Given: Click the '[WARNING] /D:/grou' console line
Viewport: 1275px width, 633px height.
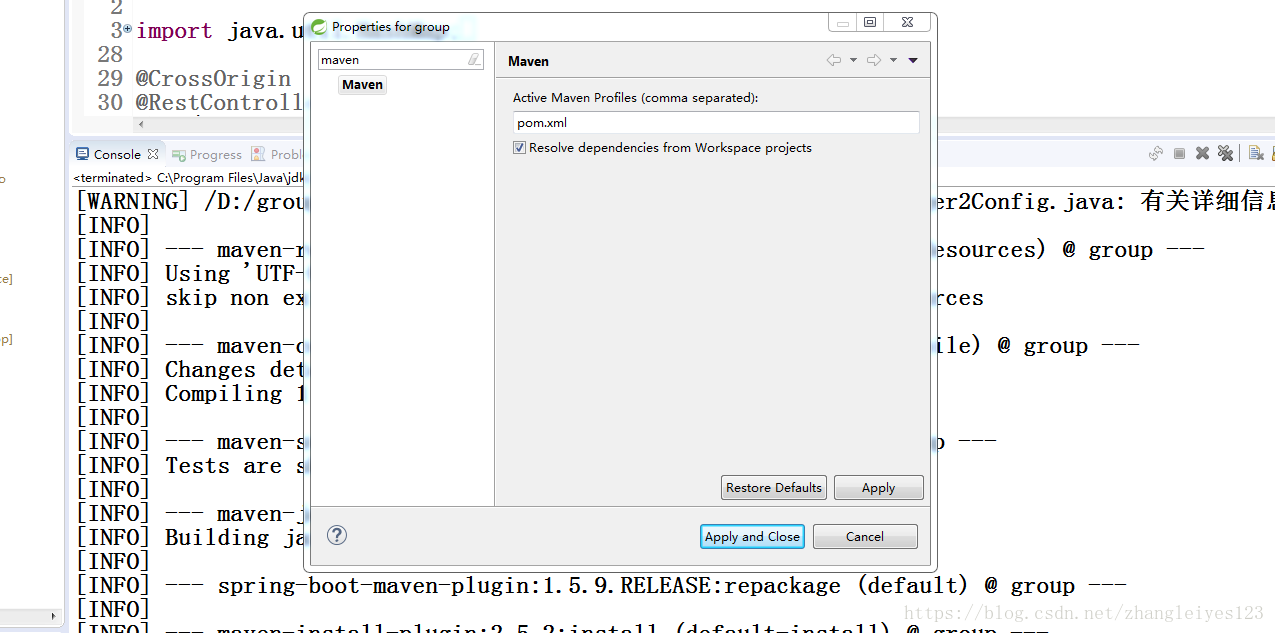Looking at the screenshot, I should pyautogui.click(x=191, y=201).
